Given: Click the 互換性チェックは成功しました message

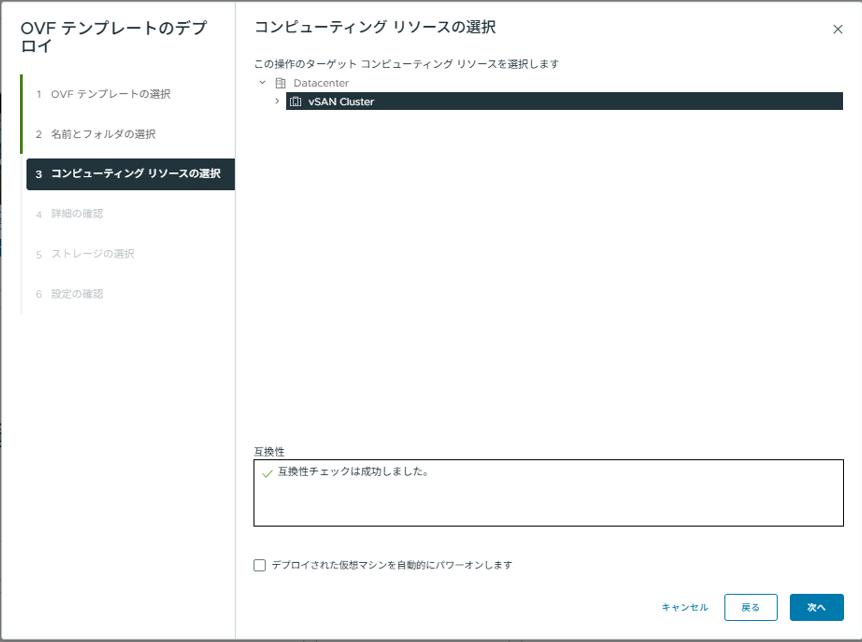Looking at the screenshot, I should (353, 472).
